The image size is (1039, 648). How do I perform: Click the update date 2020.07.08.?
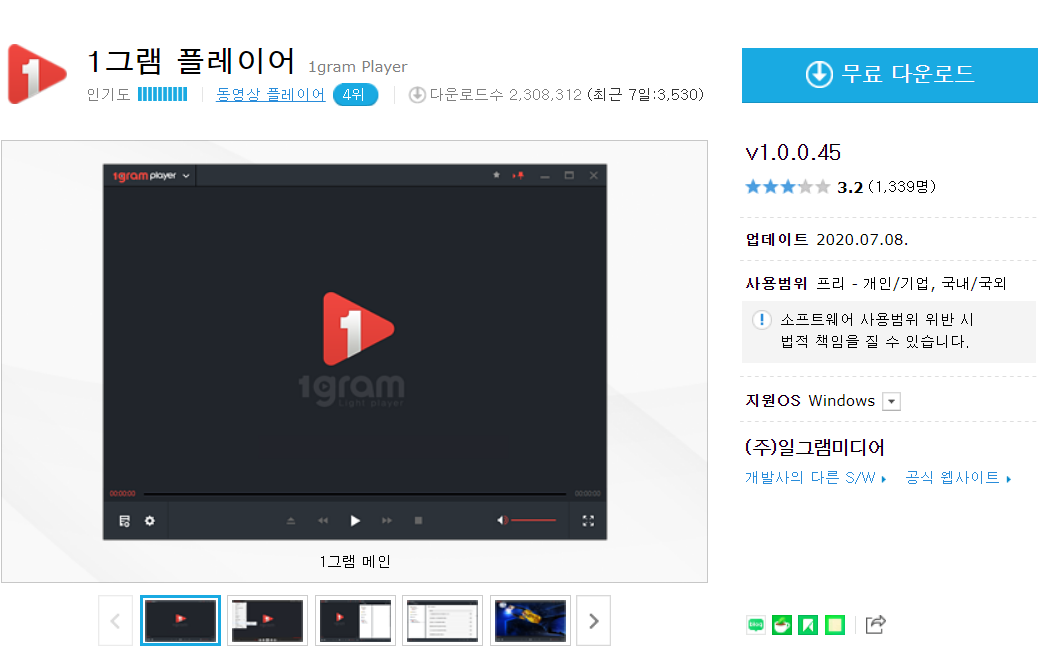click(x=862, y=240)
